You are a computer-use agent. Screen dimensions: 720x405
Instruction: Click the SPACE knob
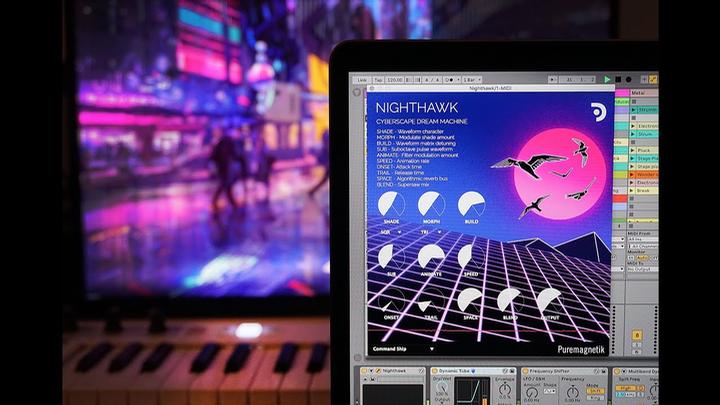470,301
